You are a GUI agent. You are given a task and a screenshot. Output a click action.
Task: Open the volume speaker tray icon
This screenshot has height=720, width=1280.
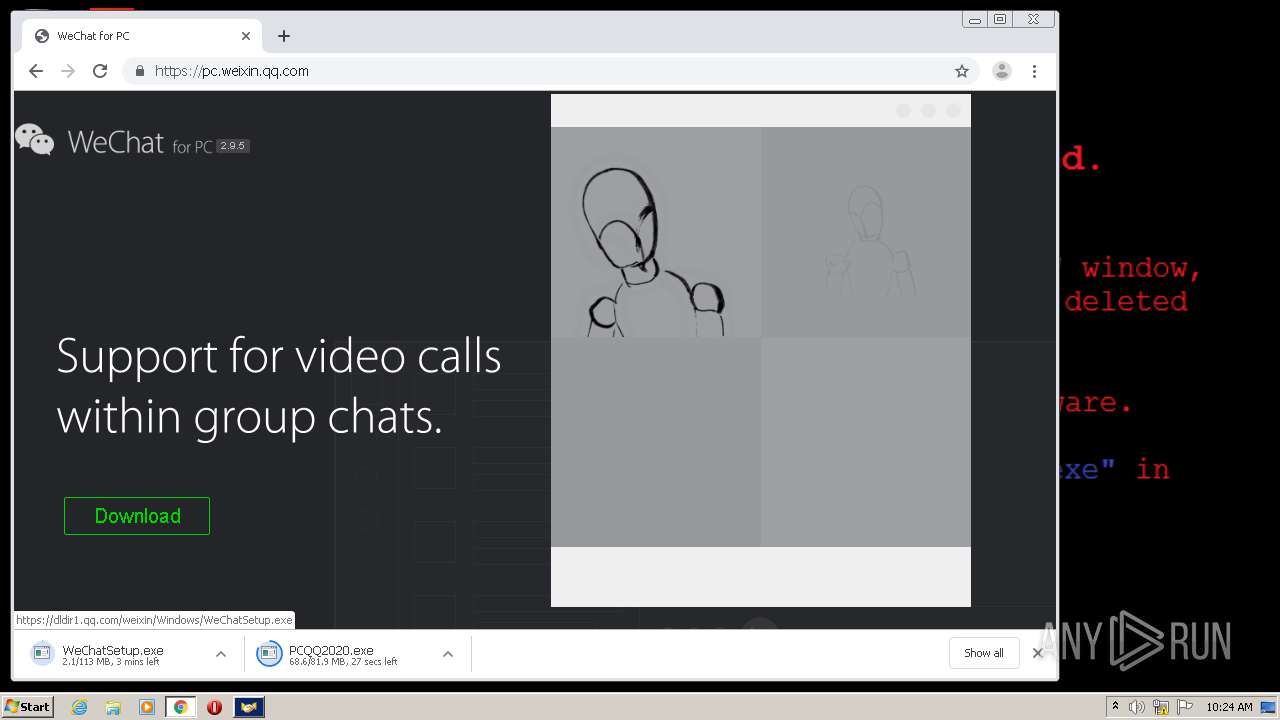(x=1137, y=707)
